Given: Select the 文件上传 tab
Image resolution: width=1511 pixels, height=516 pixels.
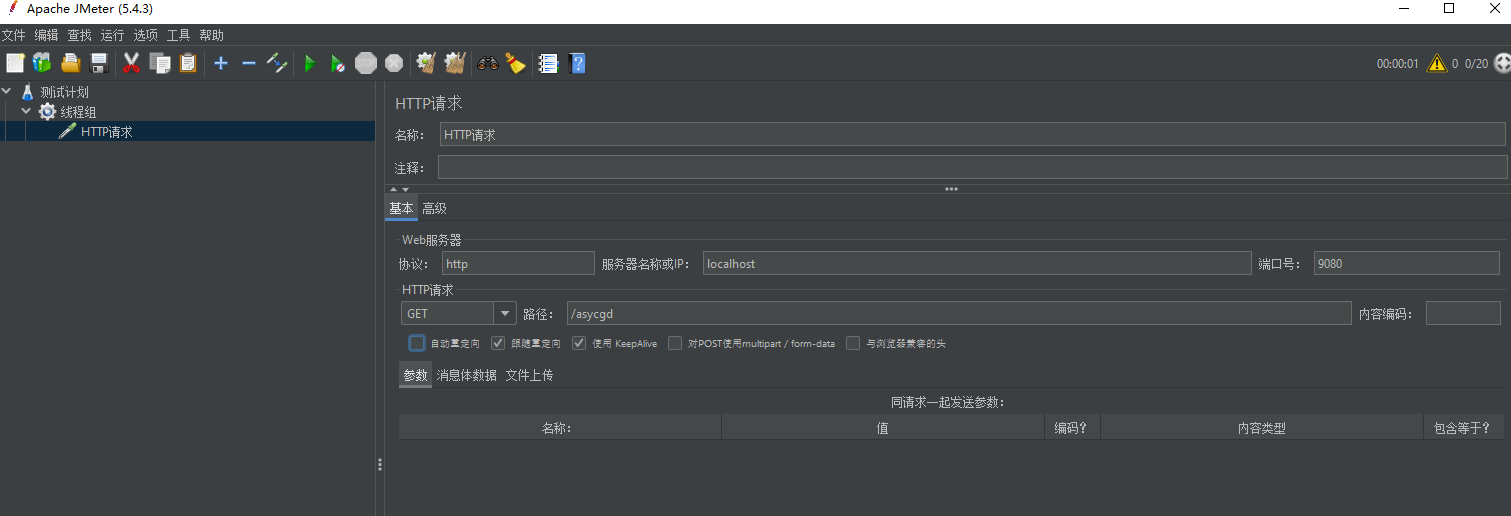Looking at the screenshot, I should [x=529, y=375].
